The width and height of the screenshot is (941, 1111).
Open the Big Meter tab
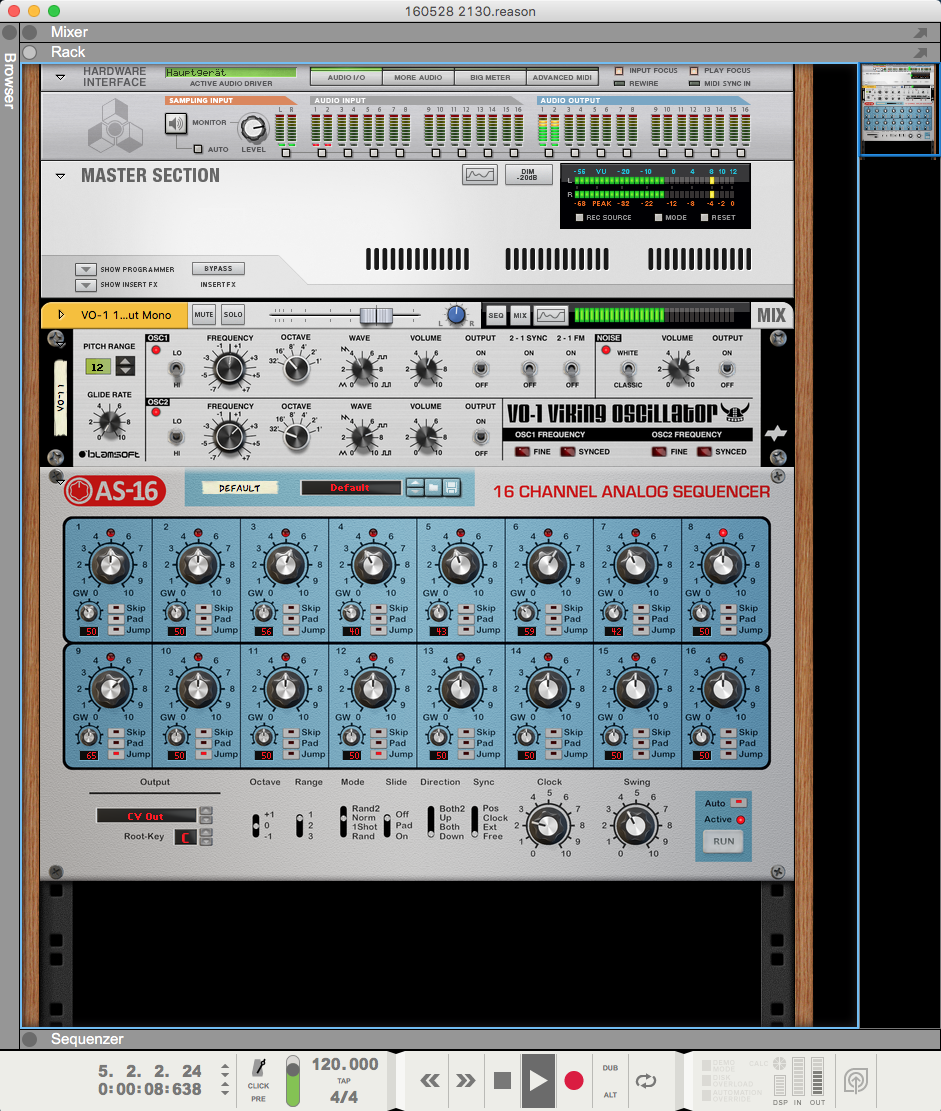point(490,77)
